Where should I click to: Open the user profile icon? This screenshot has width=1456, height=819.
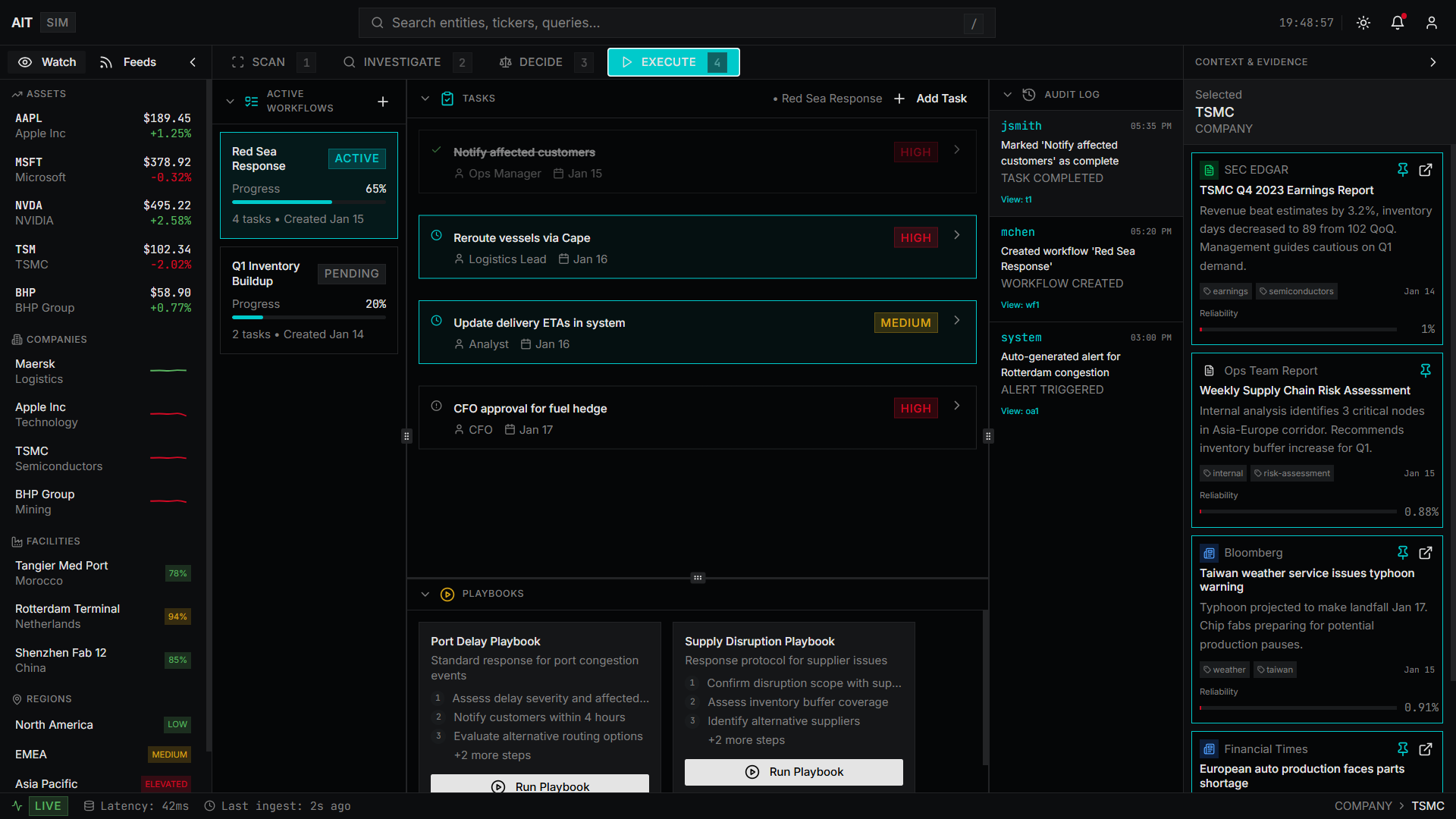click(x=1432, y=23)
